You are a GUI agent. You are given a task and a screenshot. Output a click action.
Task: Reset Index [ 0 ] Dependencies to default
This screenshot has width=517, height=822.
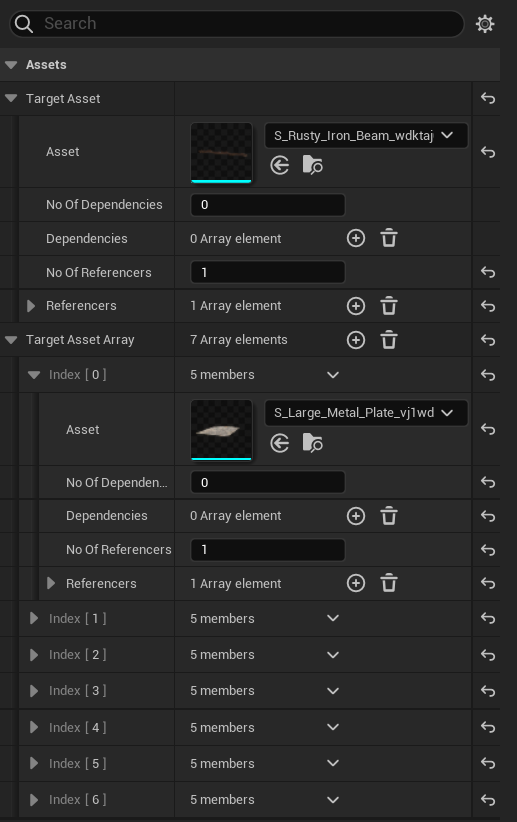pos(488,516)
